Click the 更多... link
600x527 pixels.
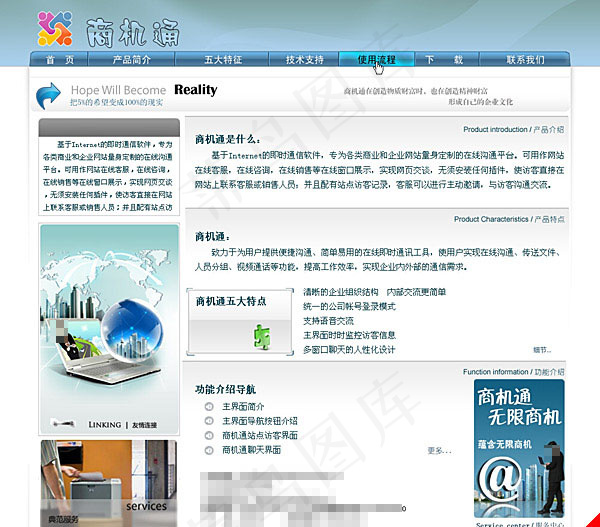(x=439, y=450)
